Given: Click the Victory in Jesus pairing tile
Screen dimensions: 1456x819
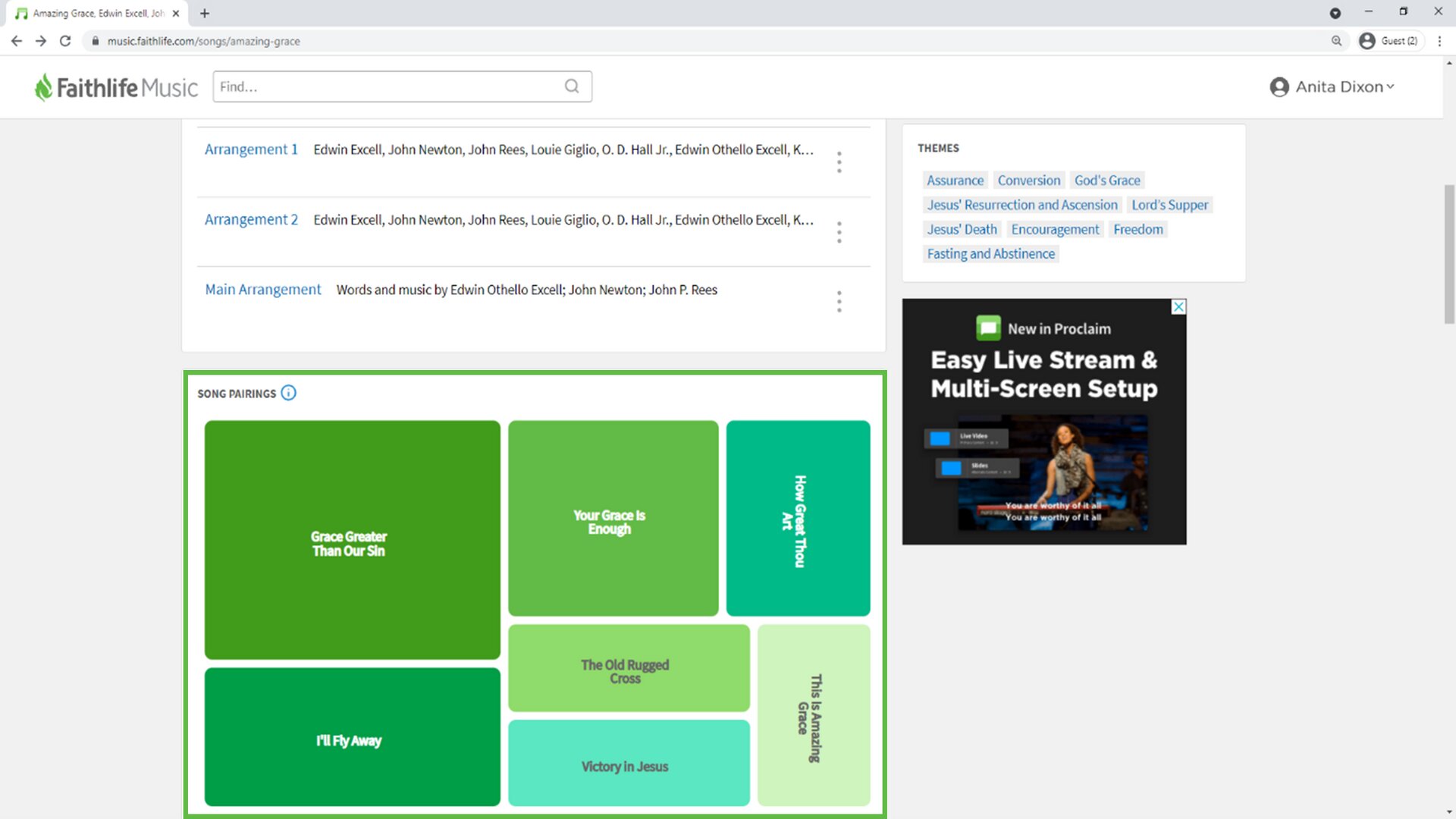Looking at the screenshot, I should click(x=629, y=763).
